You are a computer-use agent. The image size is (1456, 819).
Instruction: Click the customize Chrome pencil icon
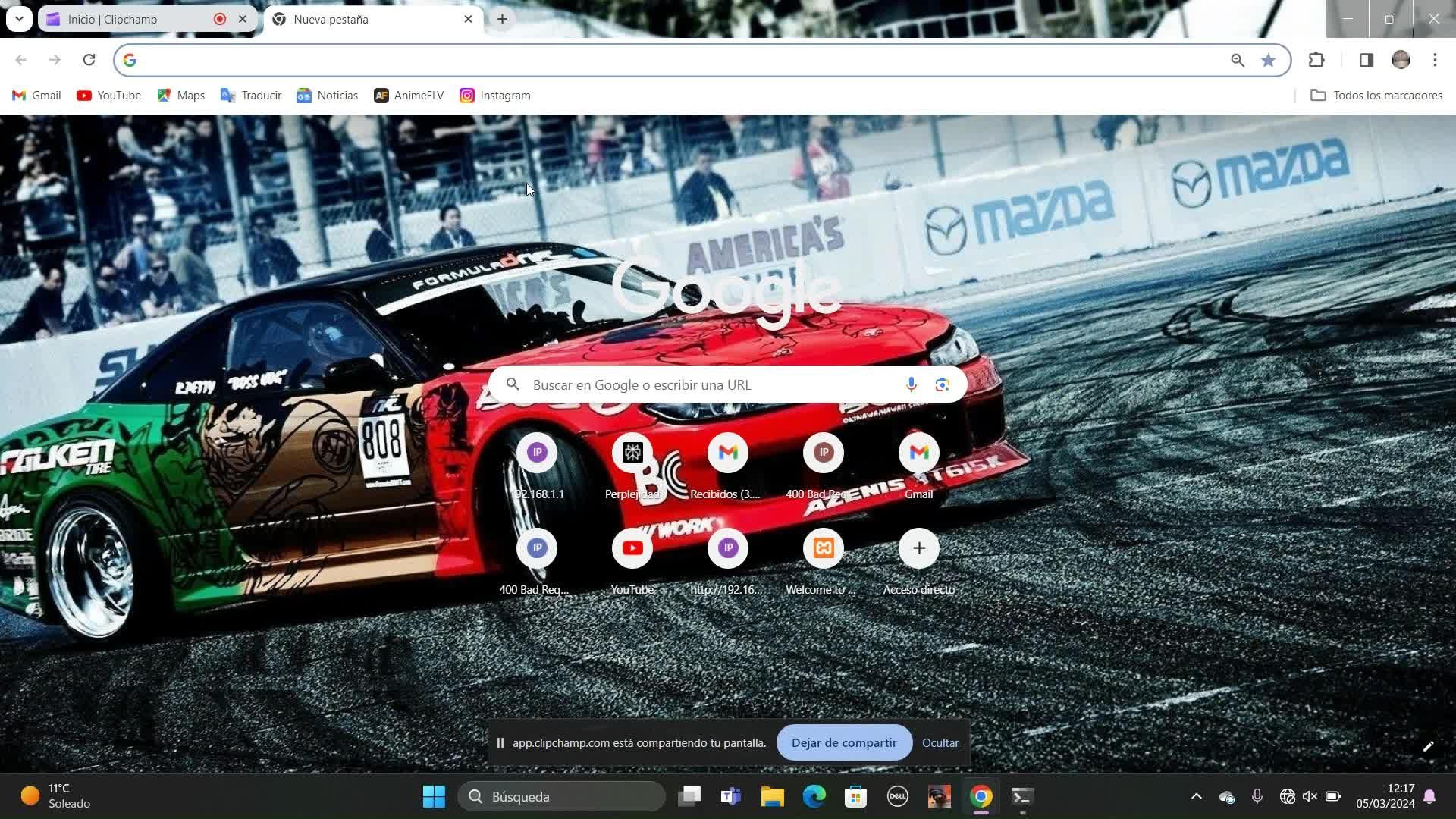[1428, 747]
